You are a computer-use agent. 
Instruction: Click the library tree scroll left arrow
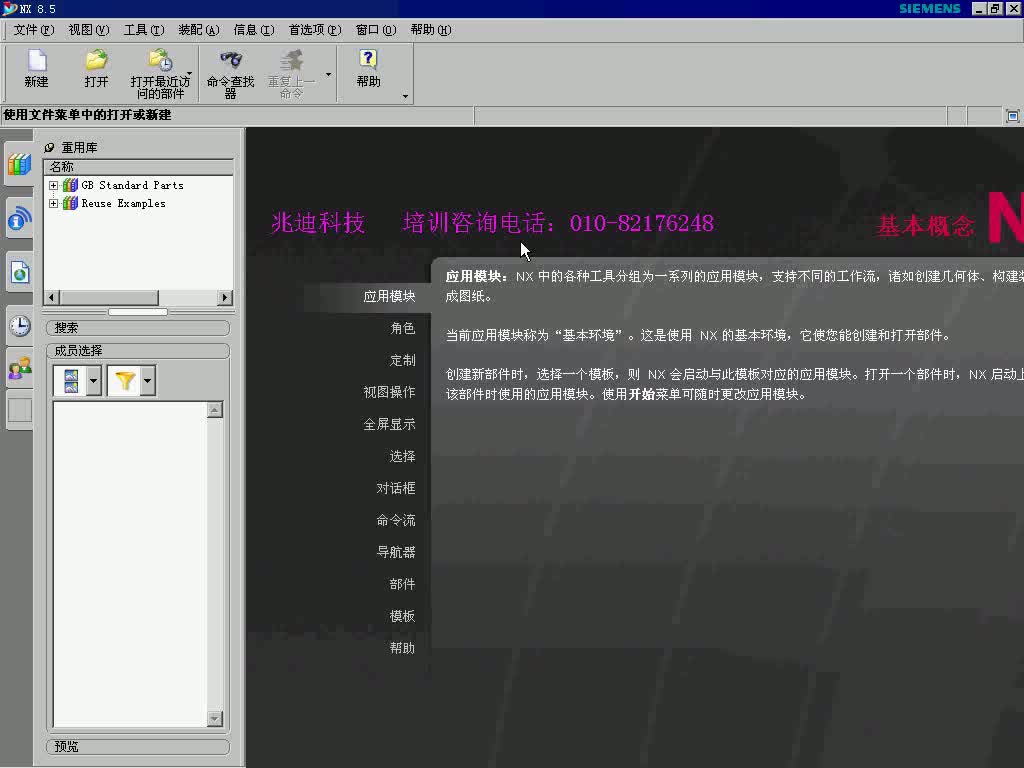(x=52, y=298)
